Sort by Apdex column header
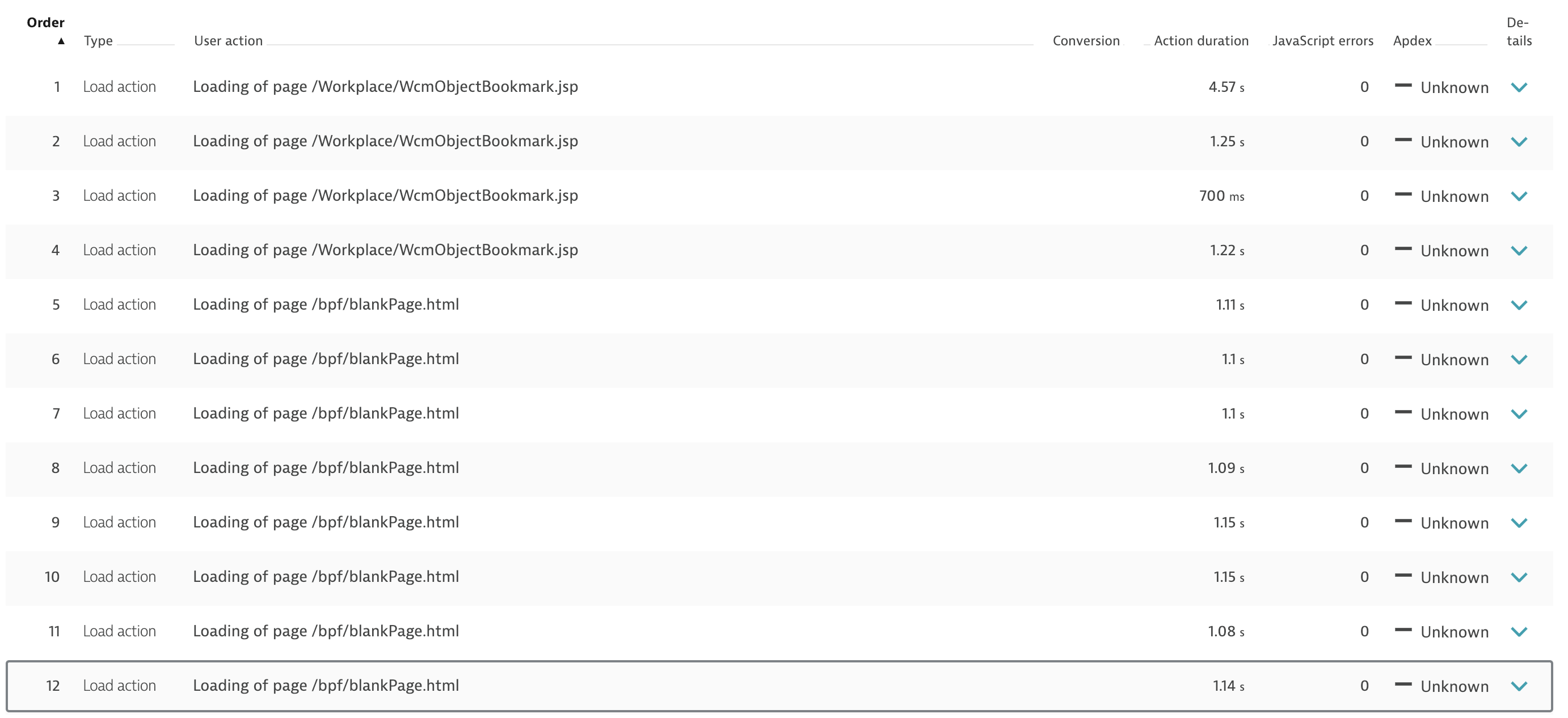The height and width of the screenshot is (718, 1568). 1411,41
